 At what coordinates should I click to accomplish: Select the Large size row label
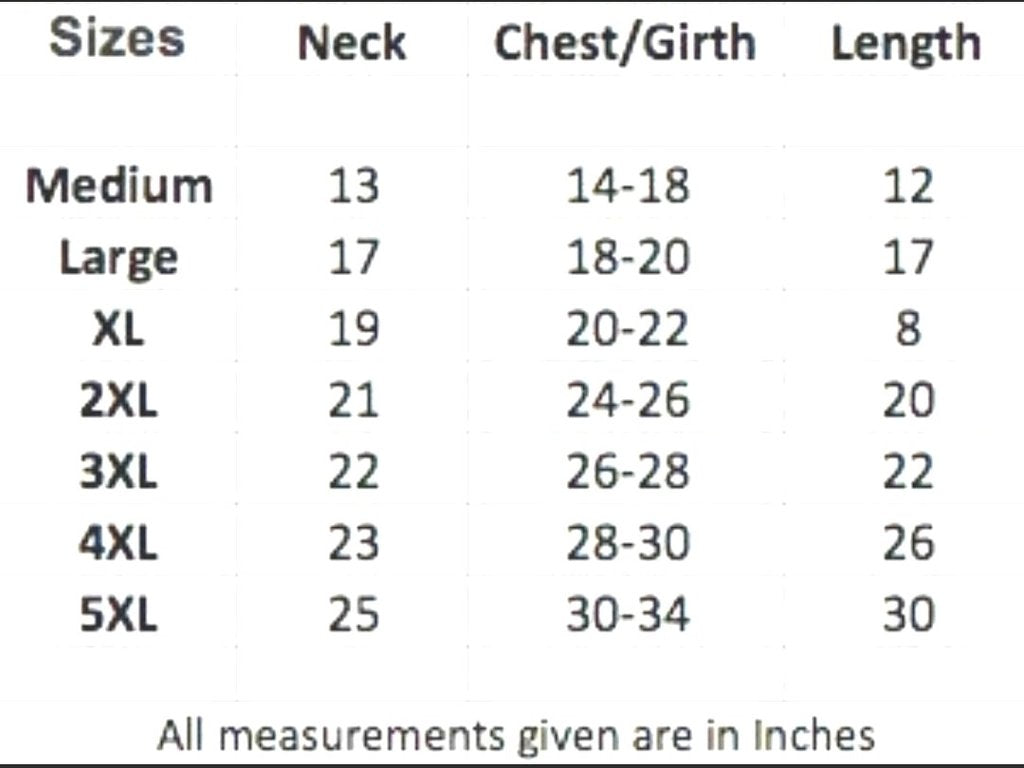click(x=119, y=258)
